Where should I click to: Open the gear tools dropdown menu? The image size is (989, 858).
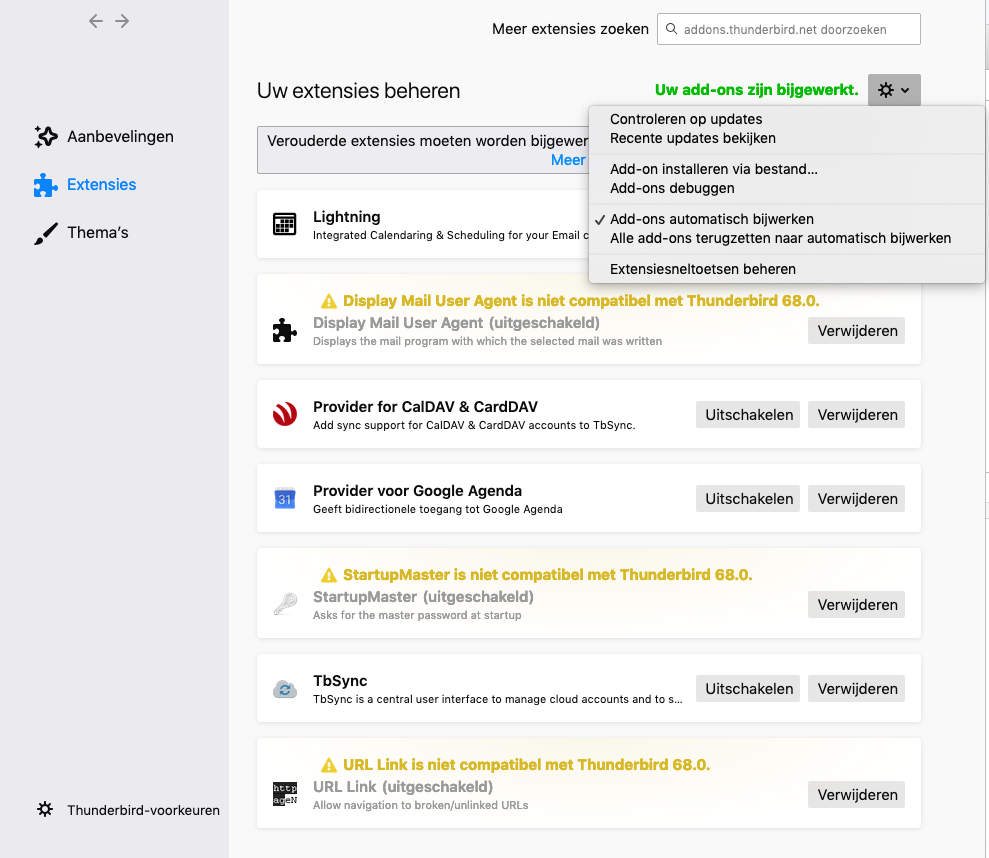893,90
